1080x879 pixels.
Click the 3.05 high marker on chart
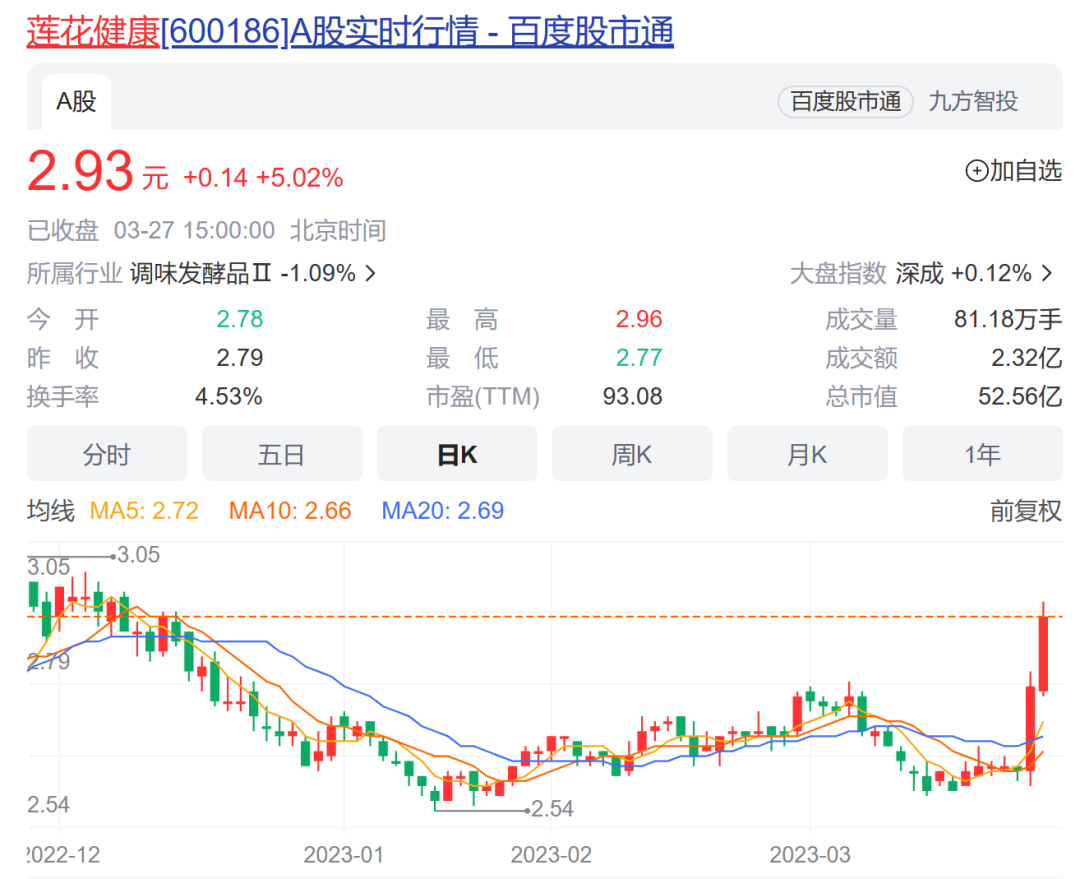point(138,555)
